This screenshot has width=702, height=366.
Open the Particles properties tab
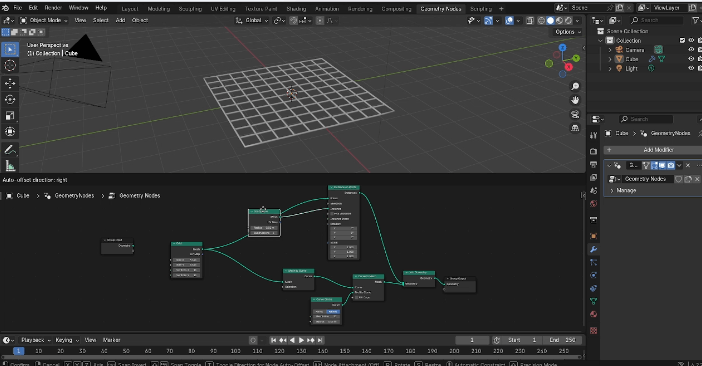pyautogui.click(x=594, y=262)
